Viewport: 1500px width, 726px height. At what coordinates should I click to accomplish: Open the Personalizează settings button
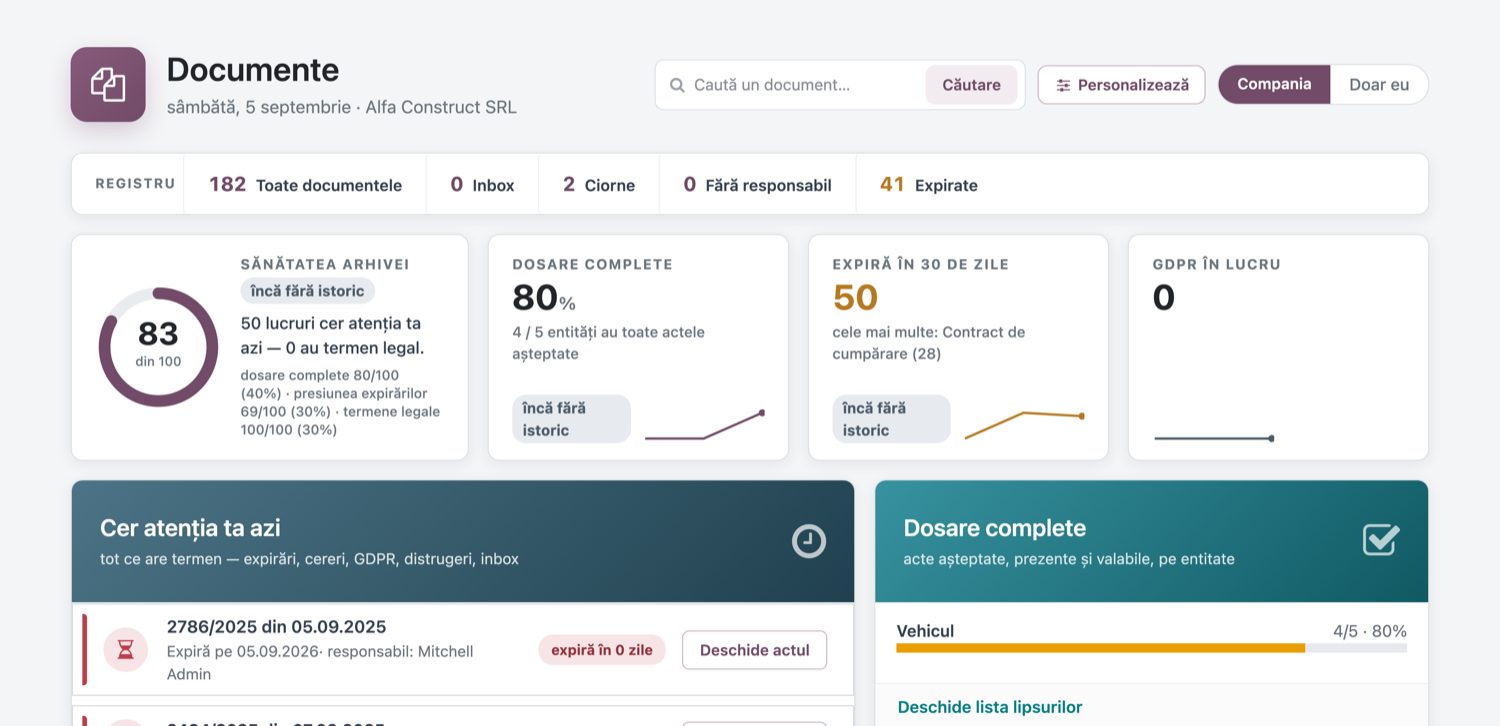click(x=1121, y=85)
